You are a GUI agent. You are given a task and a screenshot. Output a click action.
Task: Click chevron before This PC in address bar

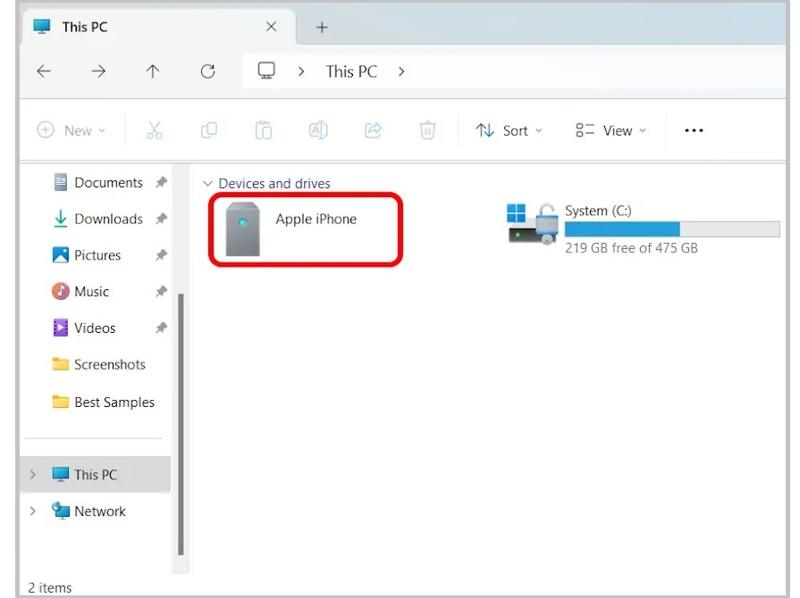coord(301,71)
